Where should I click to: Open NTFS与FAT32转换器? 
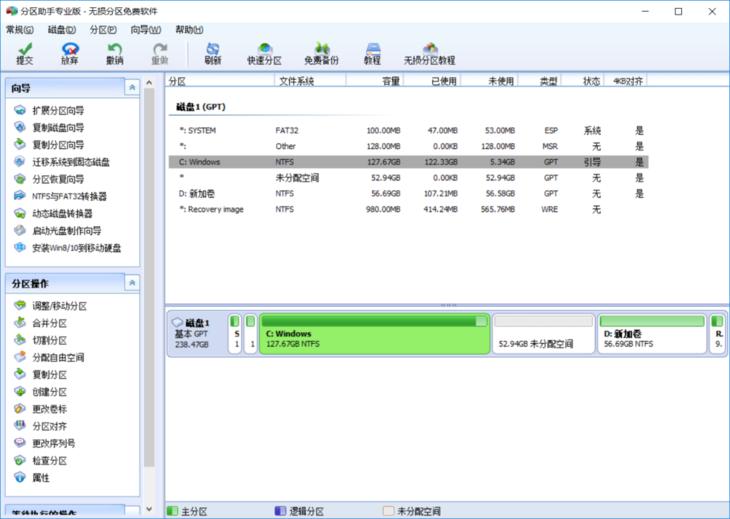(x=61, y=196)
